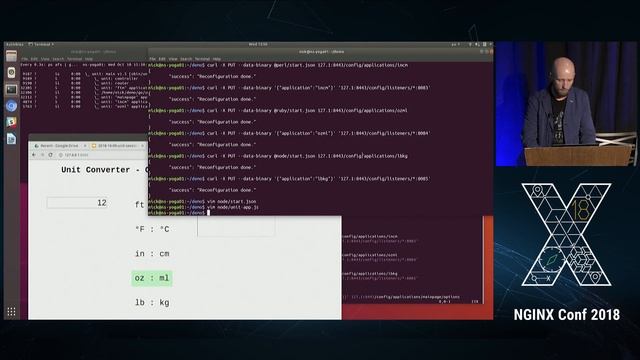Image resolution: width=640 pixels, height=360 pixels.
Task: Open Search menu of the front terminal
Action: point(186,59)
